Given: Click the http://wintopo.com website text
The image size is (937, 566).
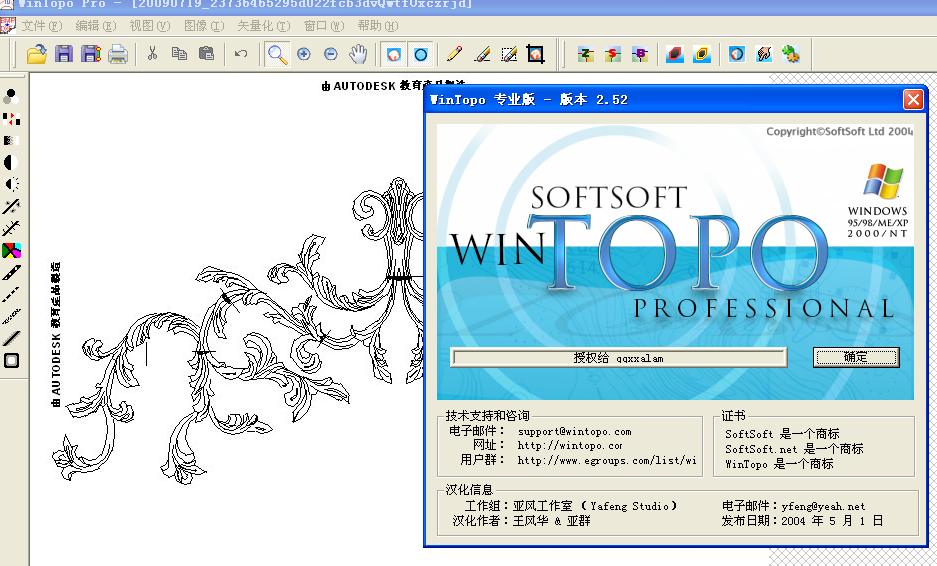Looking at the screenshot, I should pyautogui.click(x=570, y=446).
